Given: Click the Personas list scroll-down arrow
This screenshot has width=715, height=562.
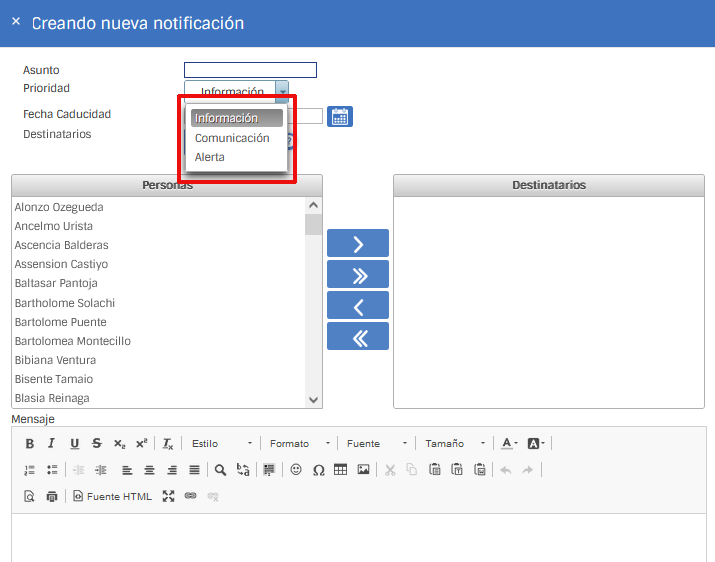Looking at the screenshot, I should 313,400.
